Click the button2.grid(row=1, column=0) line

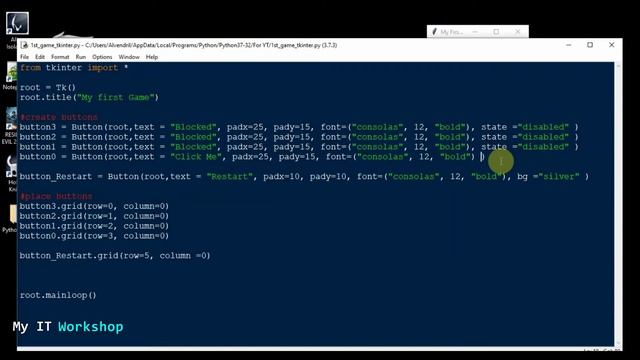(94, 216)
